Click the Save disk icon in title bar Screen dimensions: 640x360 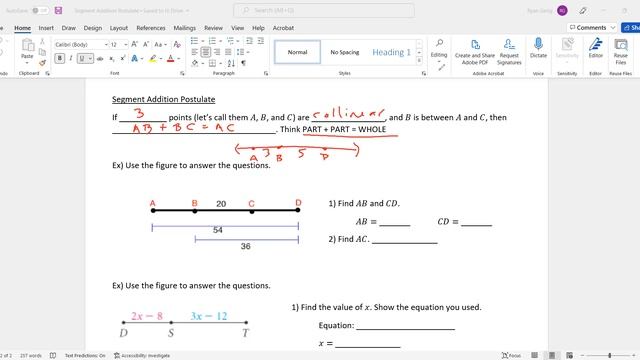[x=58, y=10]
